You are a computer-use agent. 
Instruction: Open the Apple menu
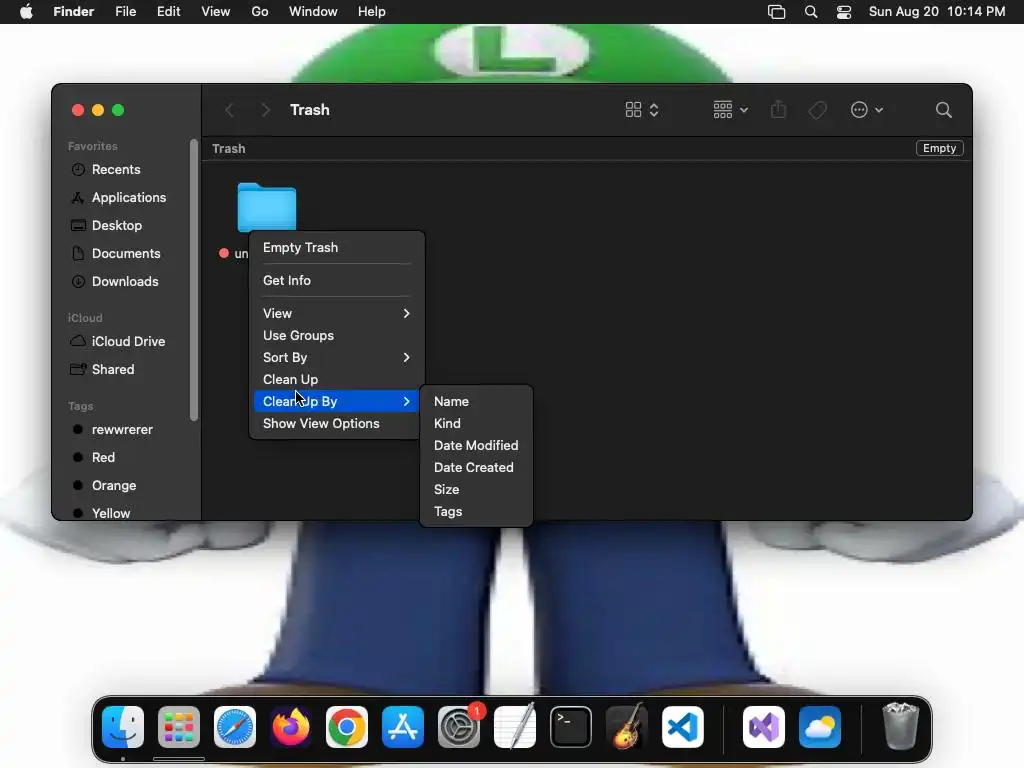(x=26, y=12)
